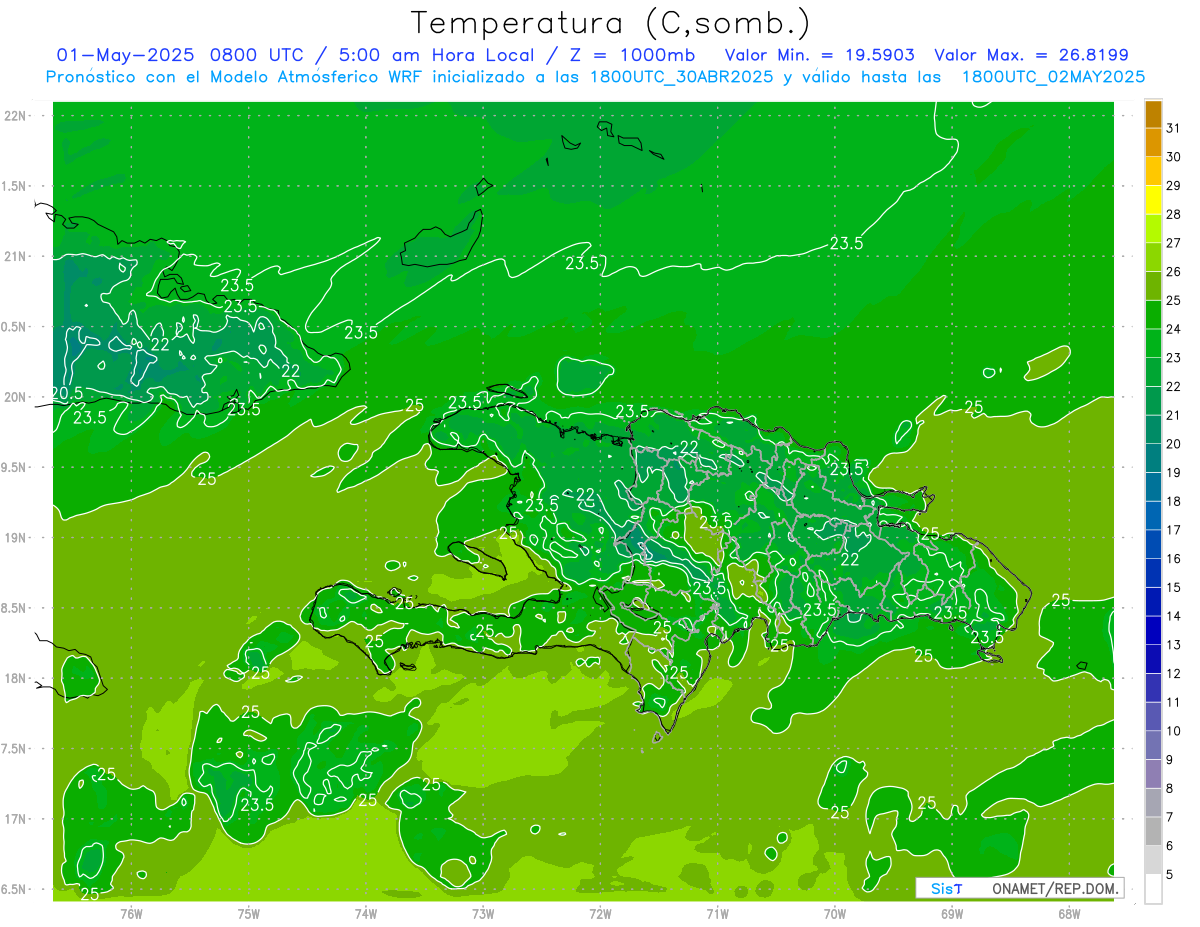
Task: Pick the amber swatch between 29 and 30
Action: coord(1153,172)
